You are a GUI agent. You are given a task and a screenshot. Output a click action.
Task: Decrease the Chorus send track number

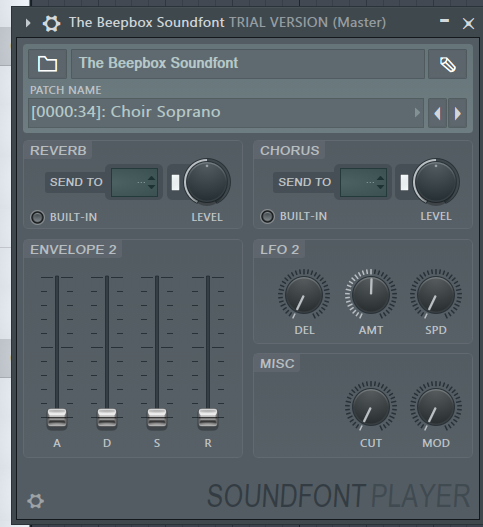tap(380, 186)
